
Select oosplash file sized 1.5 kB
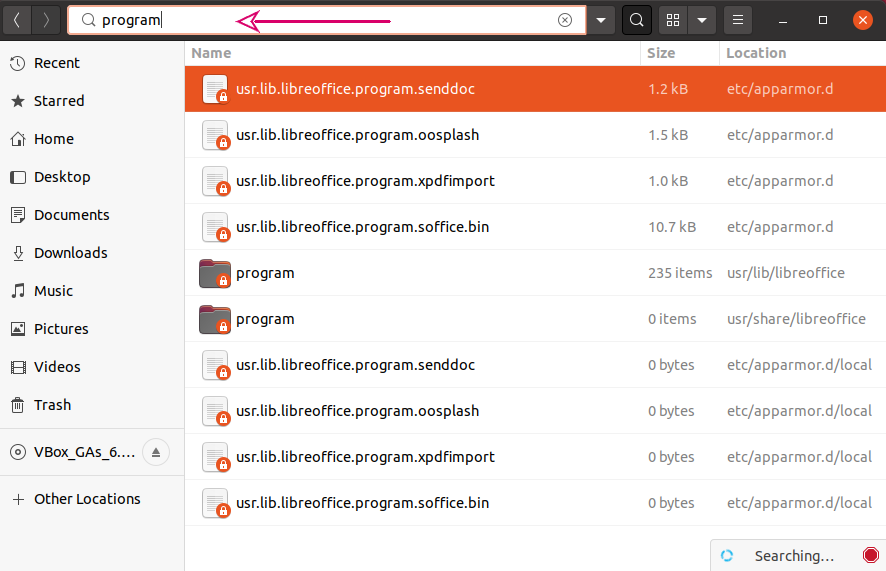(535, 135)
